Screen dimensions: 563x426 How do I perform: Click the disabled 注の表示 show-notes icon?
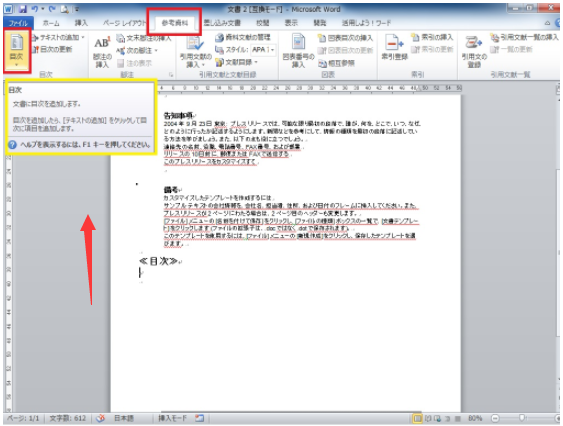click(120, 64)
